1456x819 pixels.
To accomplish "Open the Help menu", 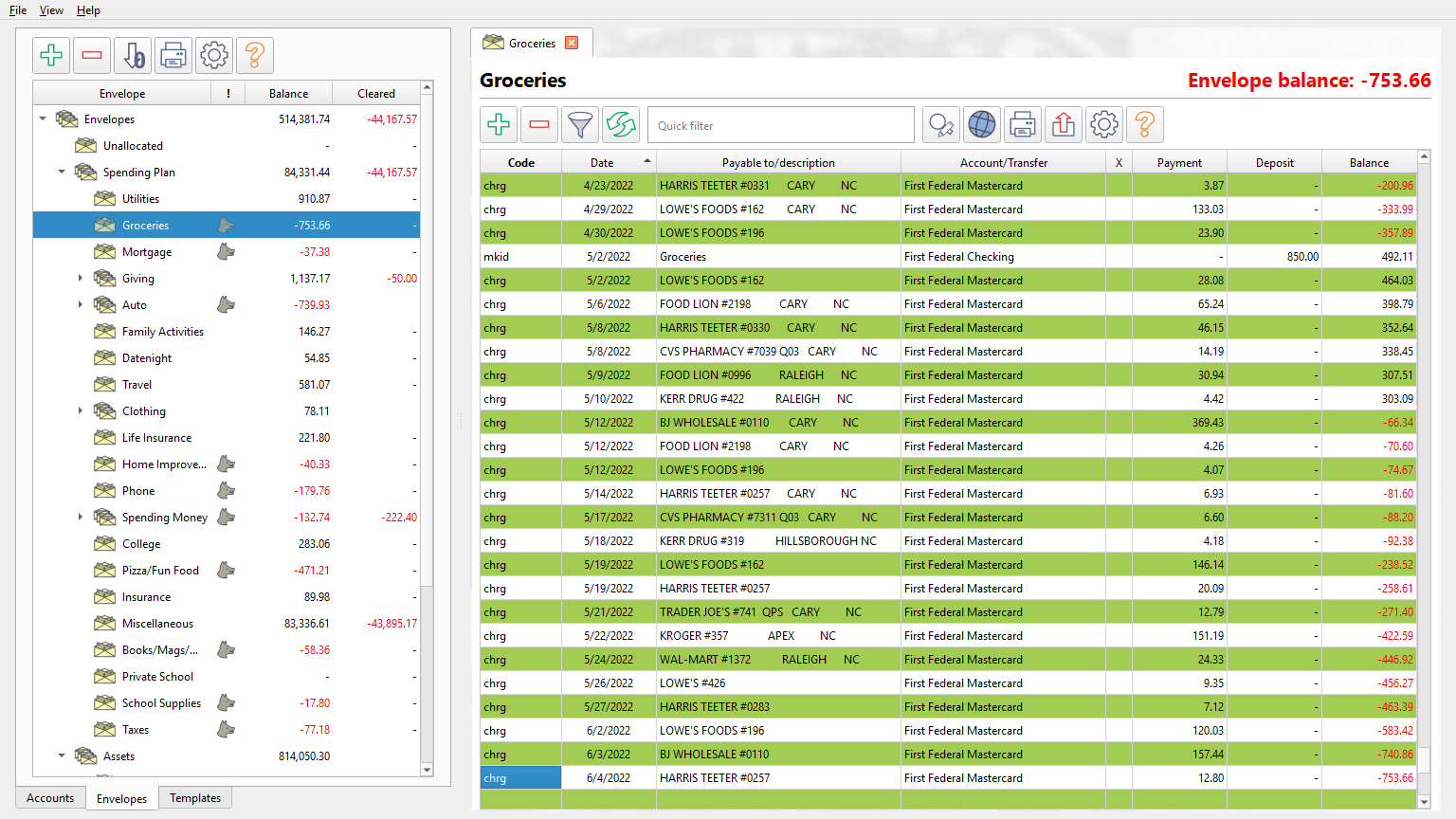I will click(88, 10).
